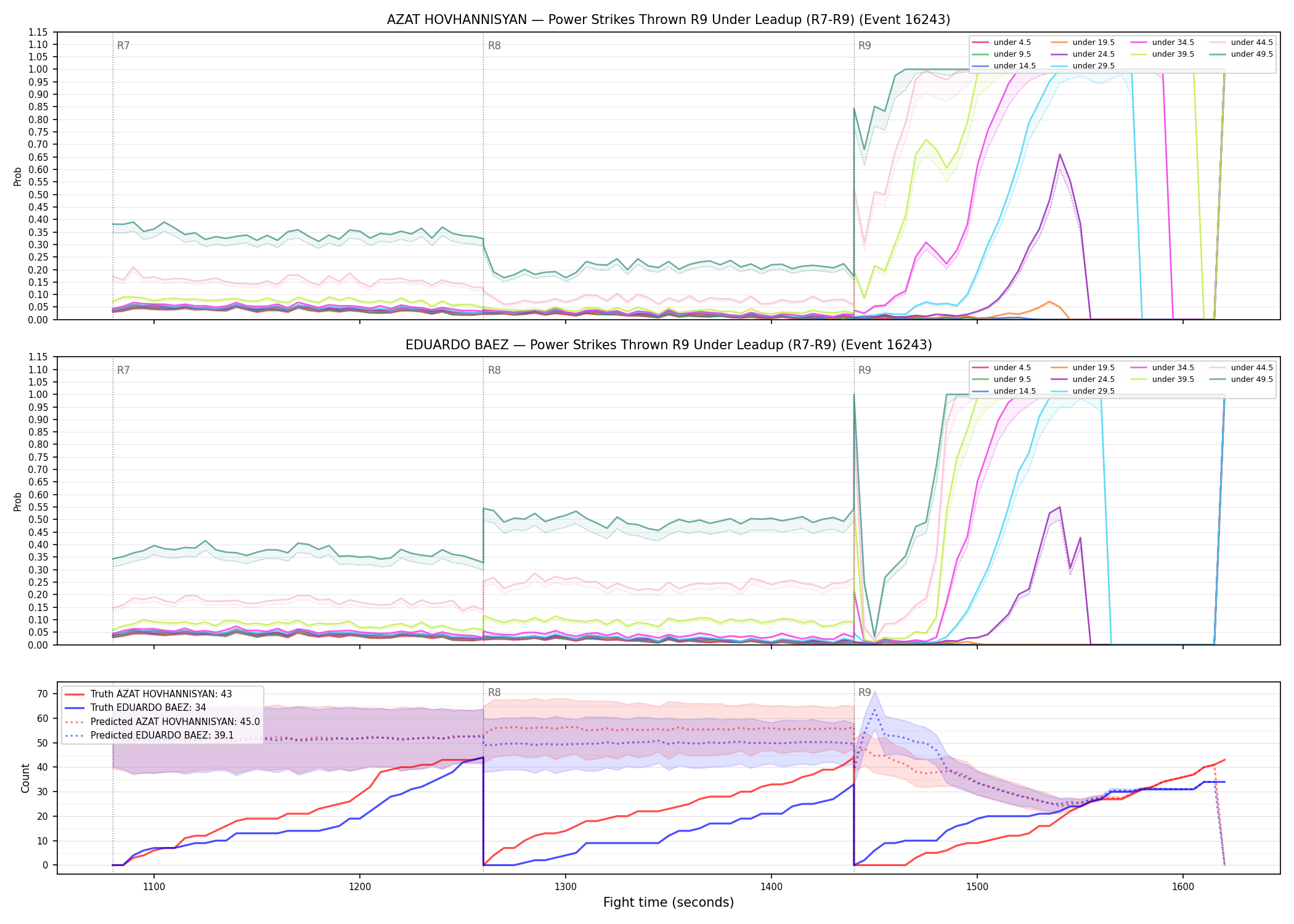Select "under 39.5" in Hovhannisyan chart legend

[x=1162, y=54]
